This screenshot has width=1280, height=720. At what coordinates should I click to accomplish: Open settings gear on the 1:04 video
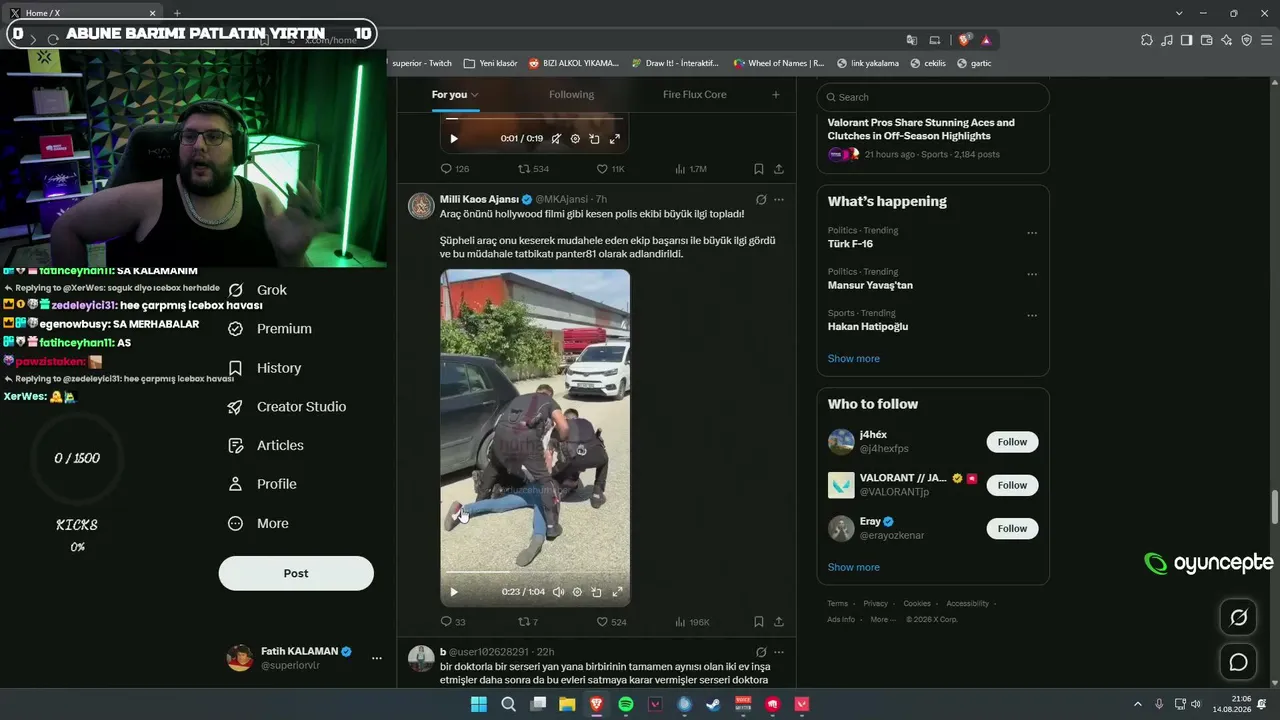click(577, 592)
